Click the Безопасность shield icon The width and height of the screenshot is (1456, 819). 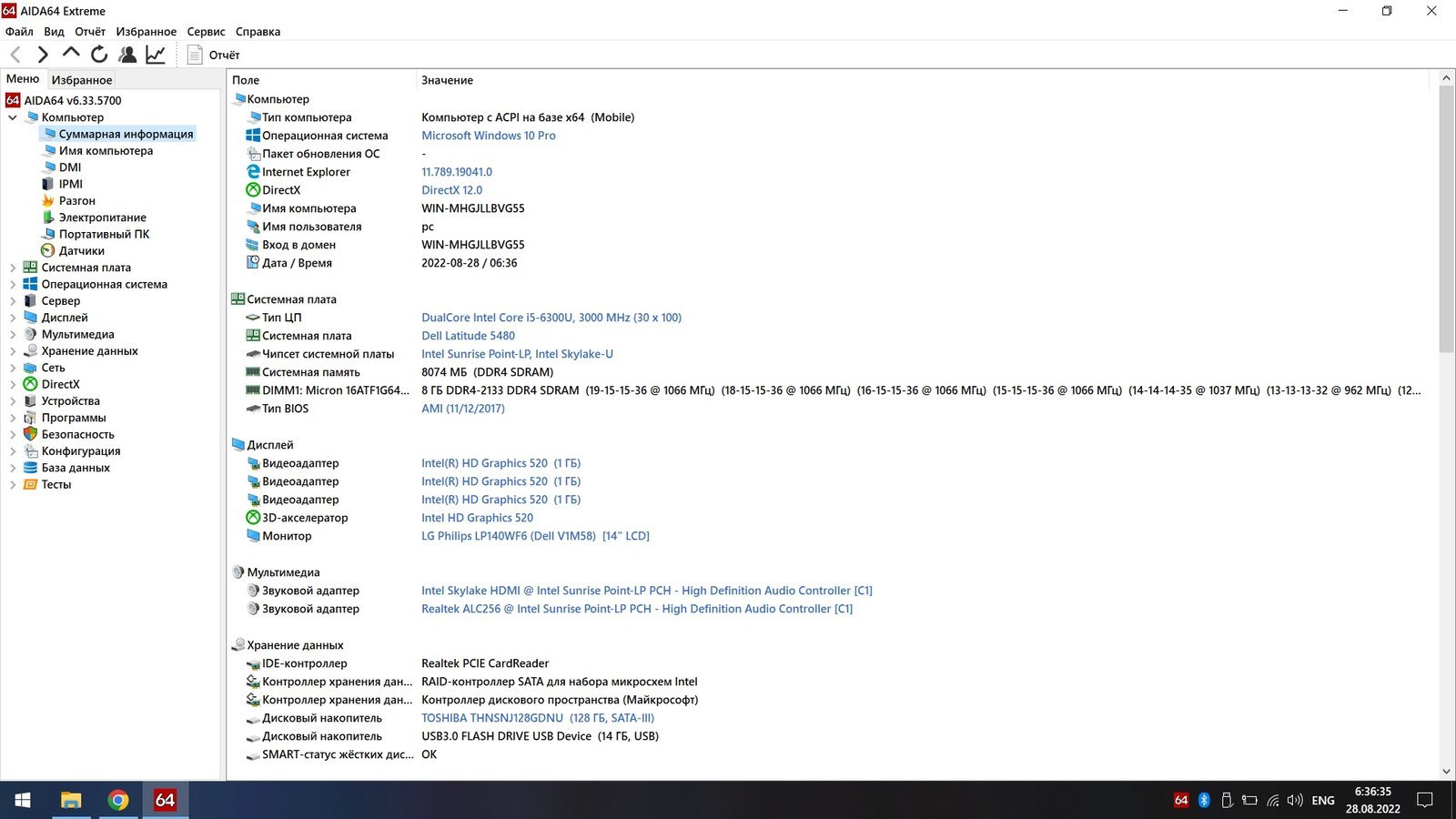coord(30,434)
